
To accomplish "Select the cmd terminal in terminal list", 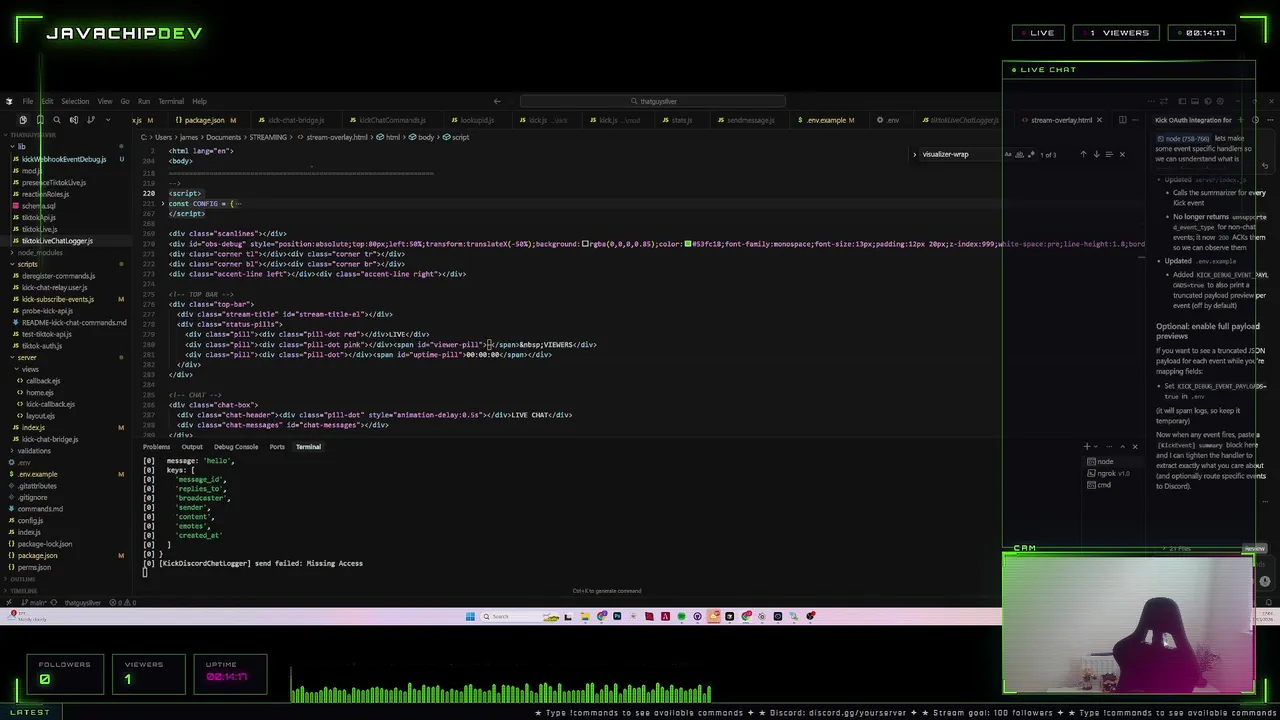I will point(1104,485).
